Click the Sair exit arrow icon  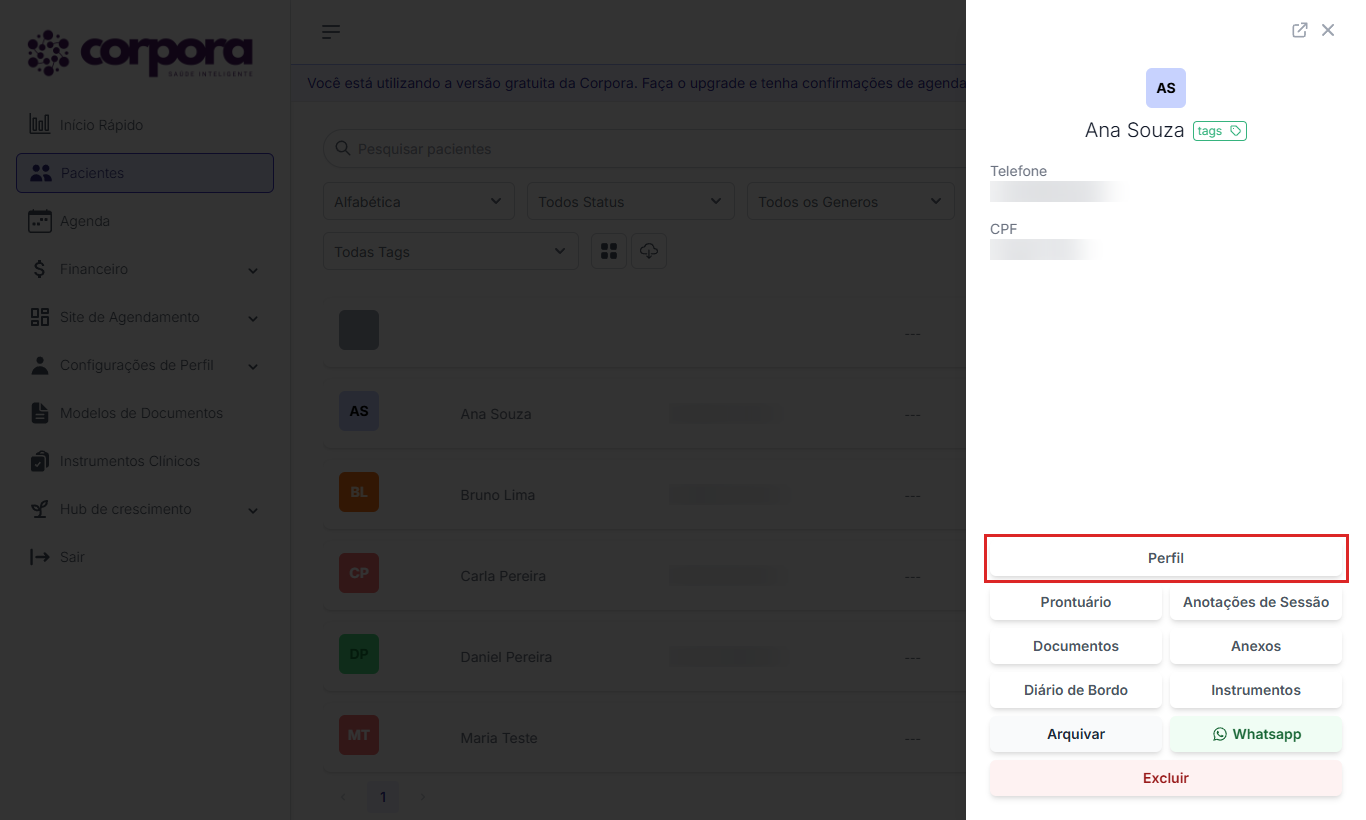(40, 557)
